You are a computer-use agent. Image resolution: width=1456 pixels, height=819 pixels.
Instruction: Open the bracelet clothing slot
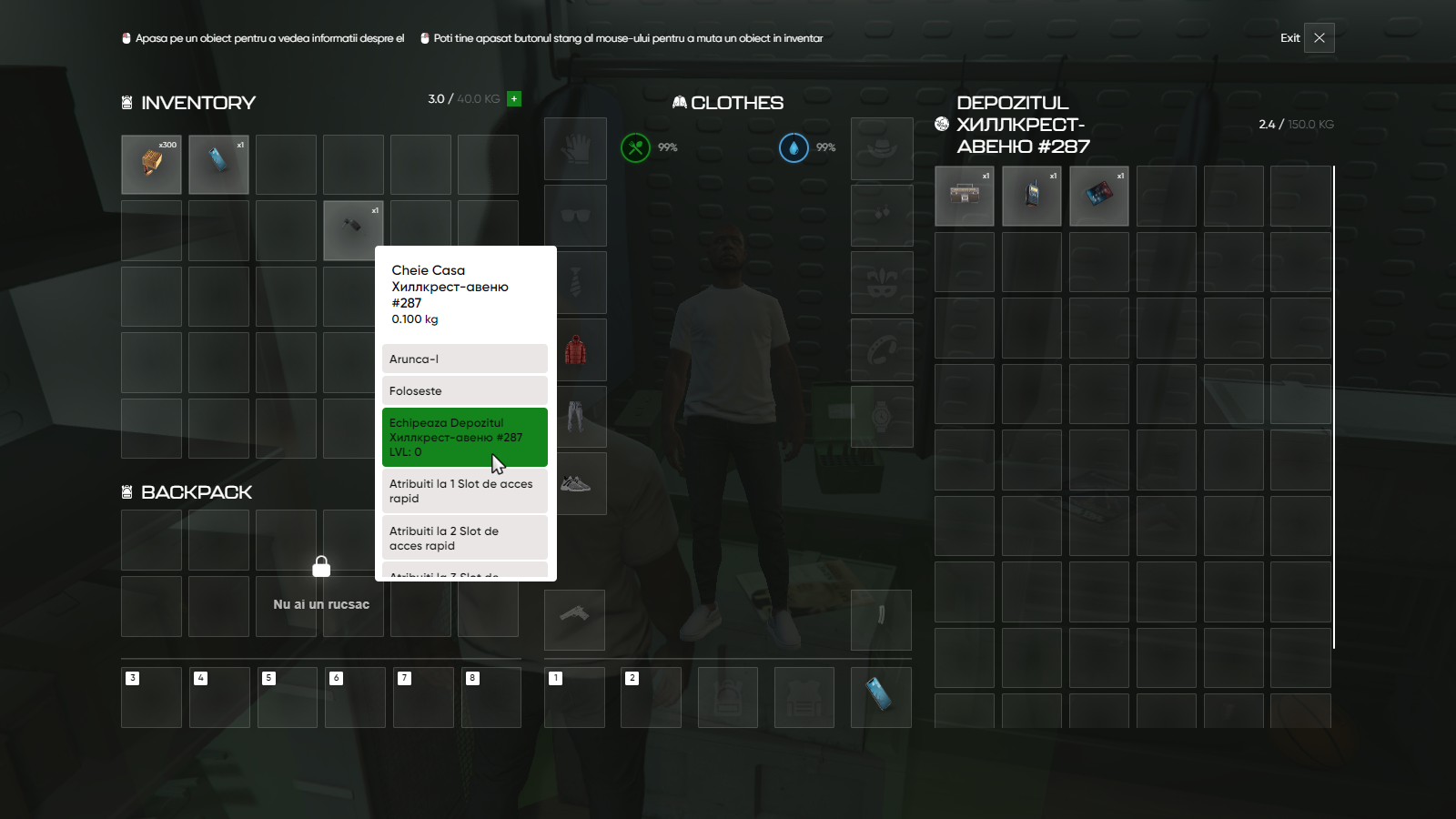click(x=882, y=349)
